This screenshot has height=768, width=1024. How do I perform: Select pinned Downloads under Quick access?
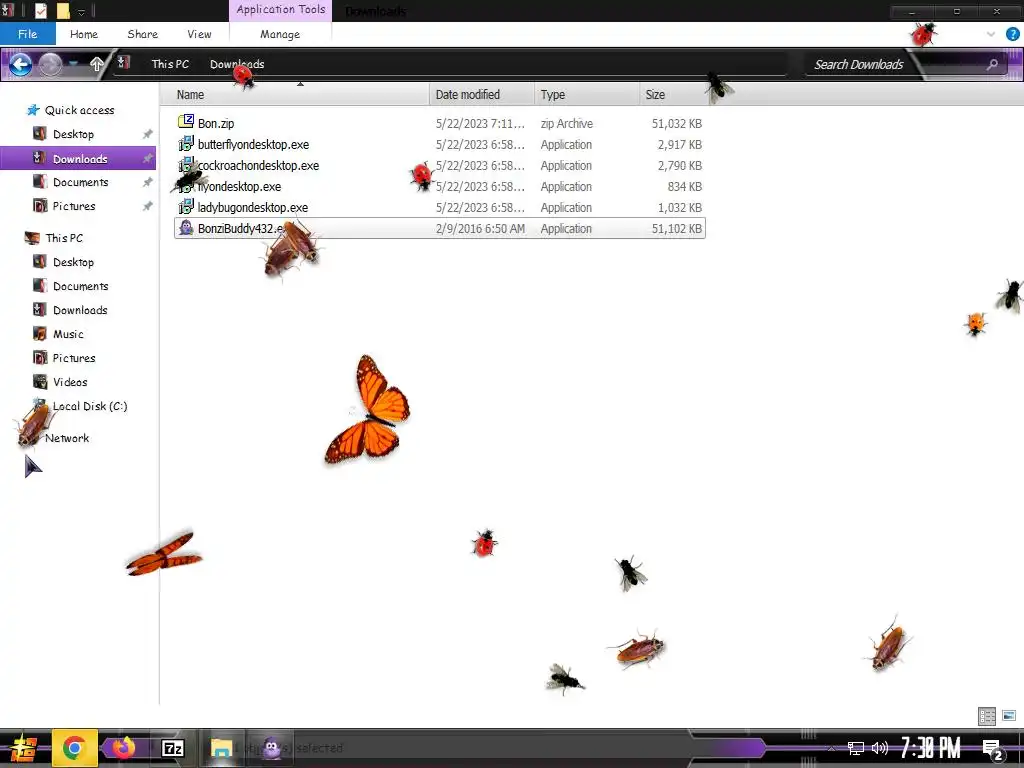78,159
